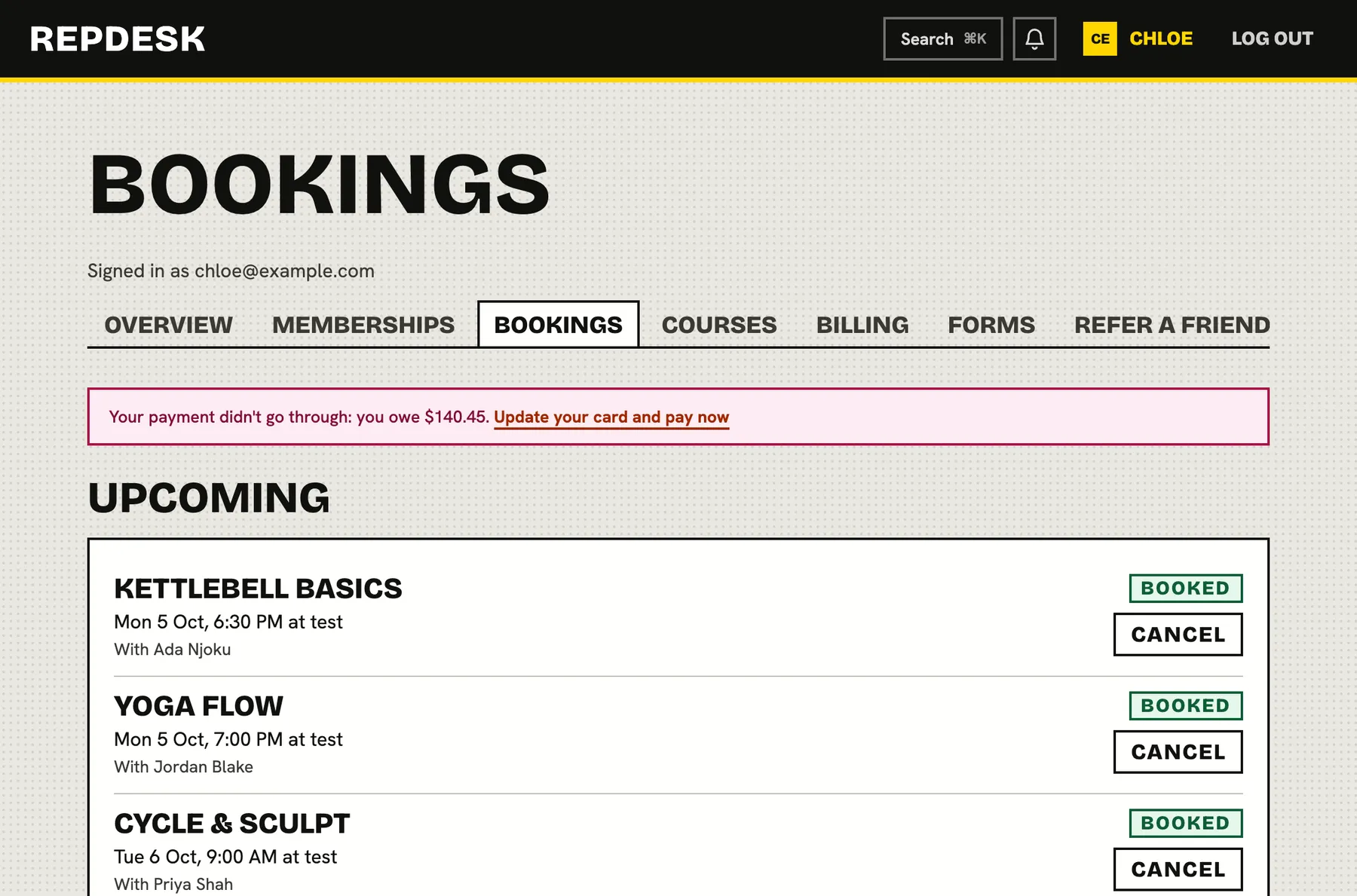Viewport: 1357px width, 896px height.
Task: Cancel the Cycle & Sculpt booking
Action: tap(1178, 870)
